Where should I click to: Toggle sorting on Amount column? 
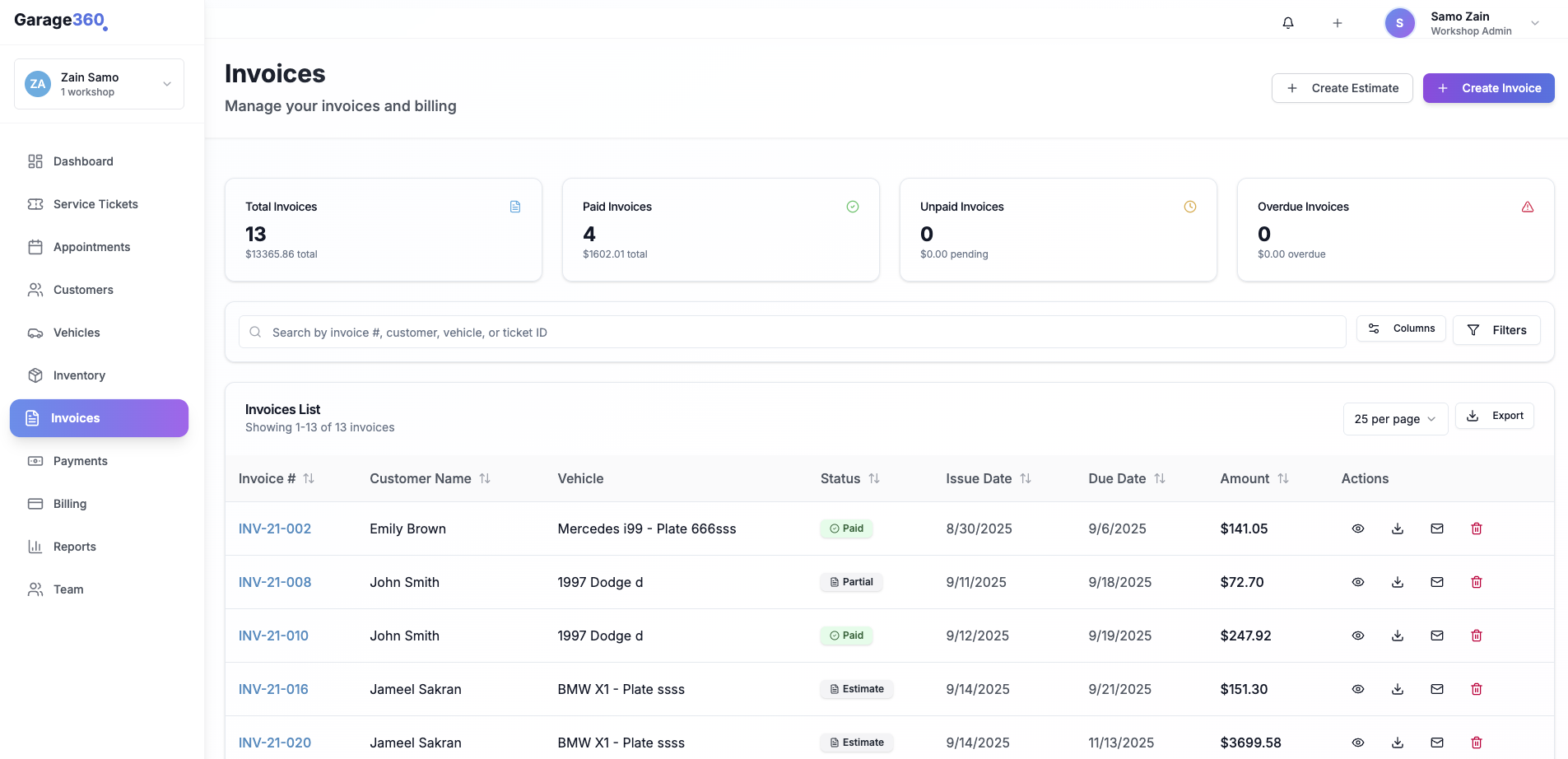point(1283,478)
